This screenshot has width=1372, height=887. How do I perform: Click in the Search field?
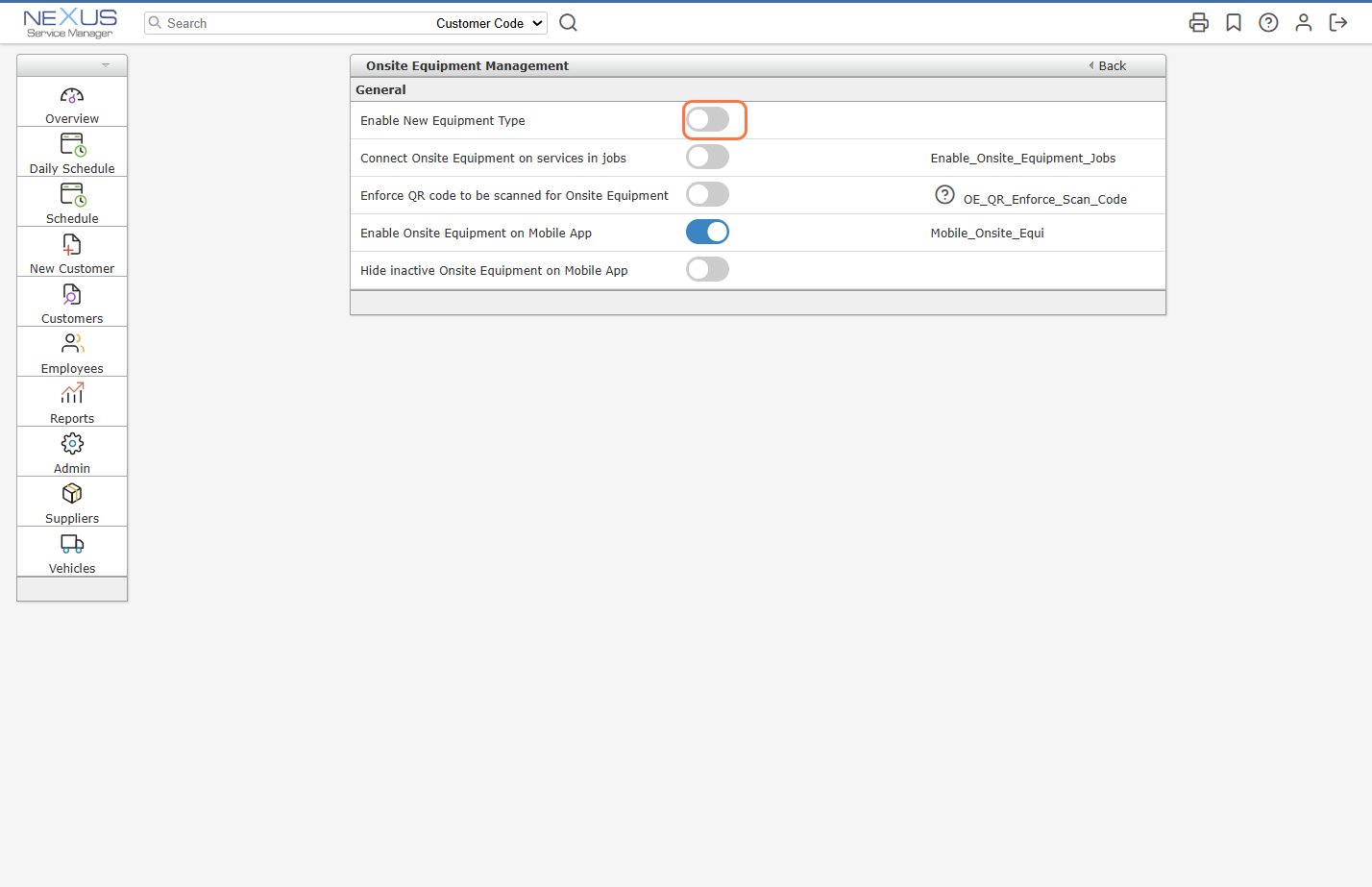288,23
